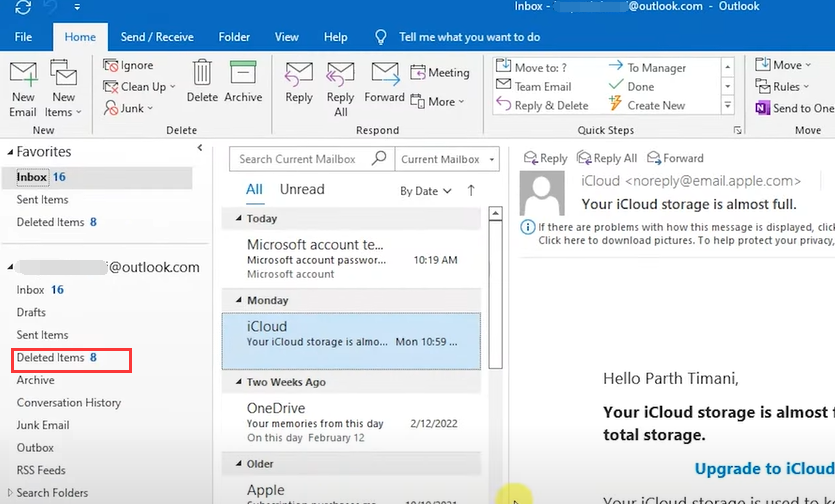The width and height of the screenshot is (835, 504).
Task: Click the Ignore conversation icon
Action: pos(111,66)
